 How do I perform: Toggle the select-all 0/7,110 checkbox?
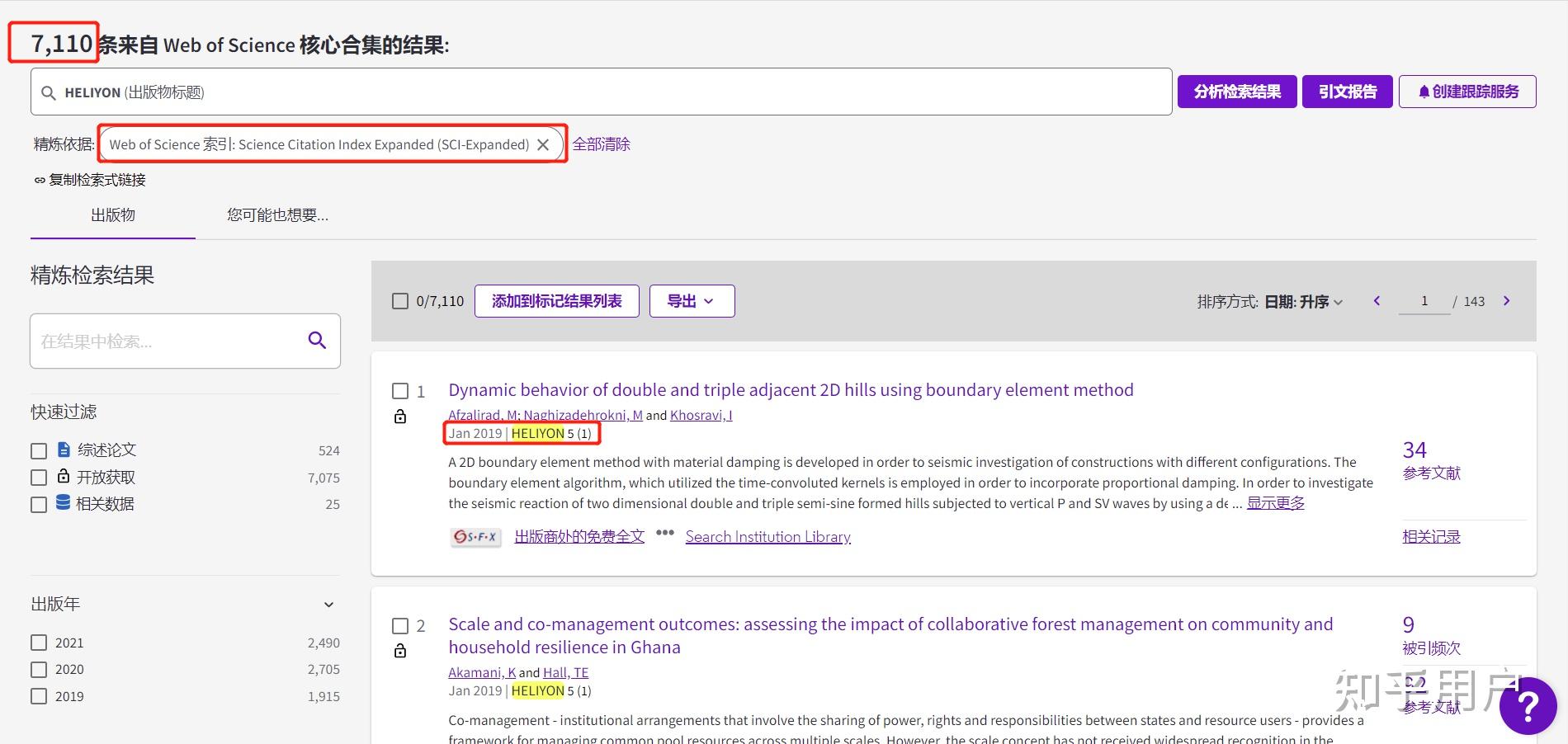(400, 301)
